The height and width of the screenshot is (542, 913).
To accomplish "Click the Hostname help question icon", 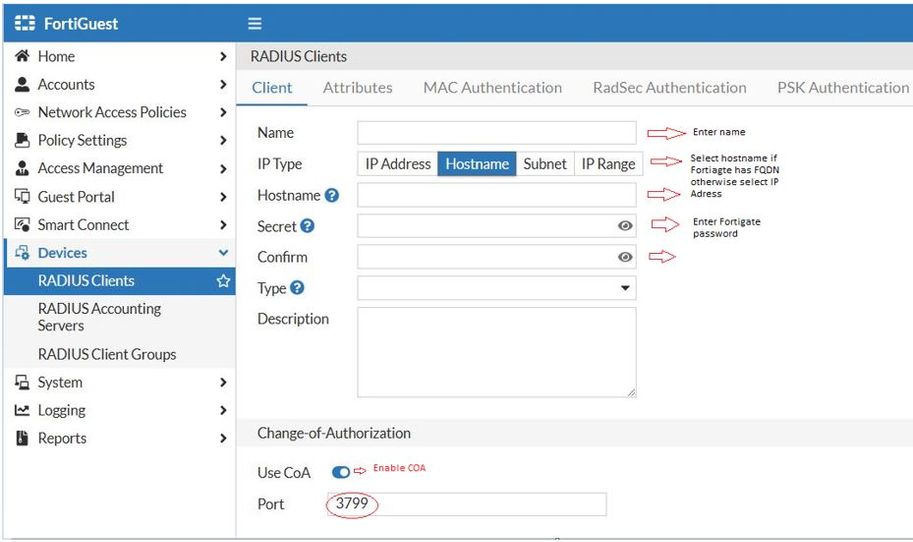I will click(332, 195).
